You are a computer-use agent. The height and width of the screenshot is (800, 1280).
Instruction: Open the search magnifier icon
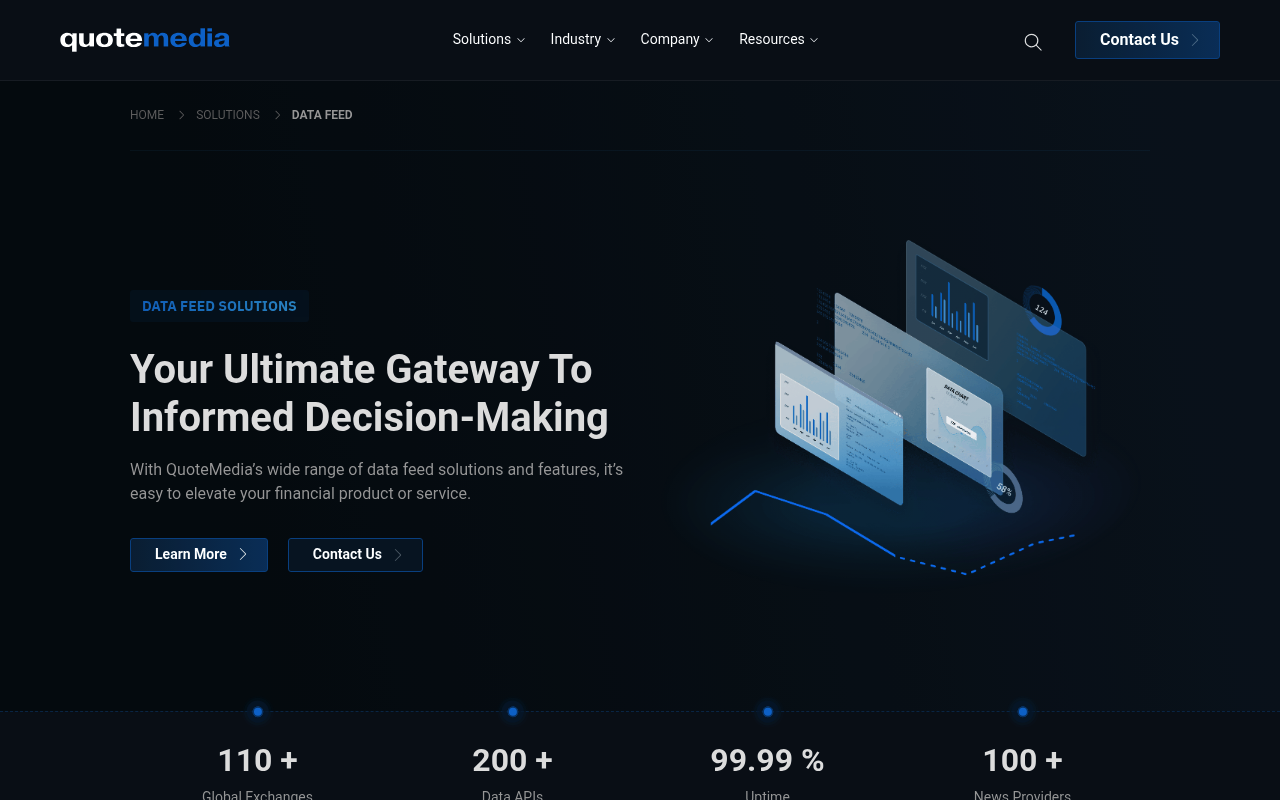(1033, 41)
